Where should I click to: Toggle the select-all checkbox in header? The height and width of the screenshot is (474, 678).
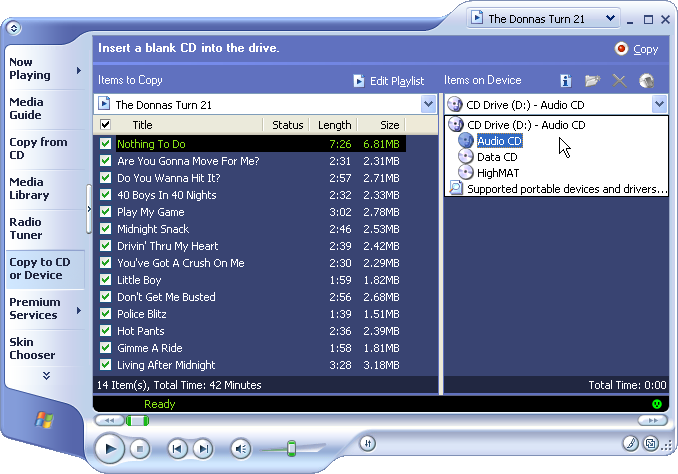click(106, 125)
